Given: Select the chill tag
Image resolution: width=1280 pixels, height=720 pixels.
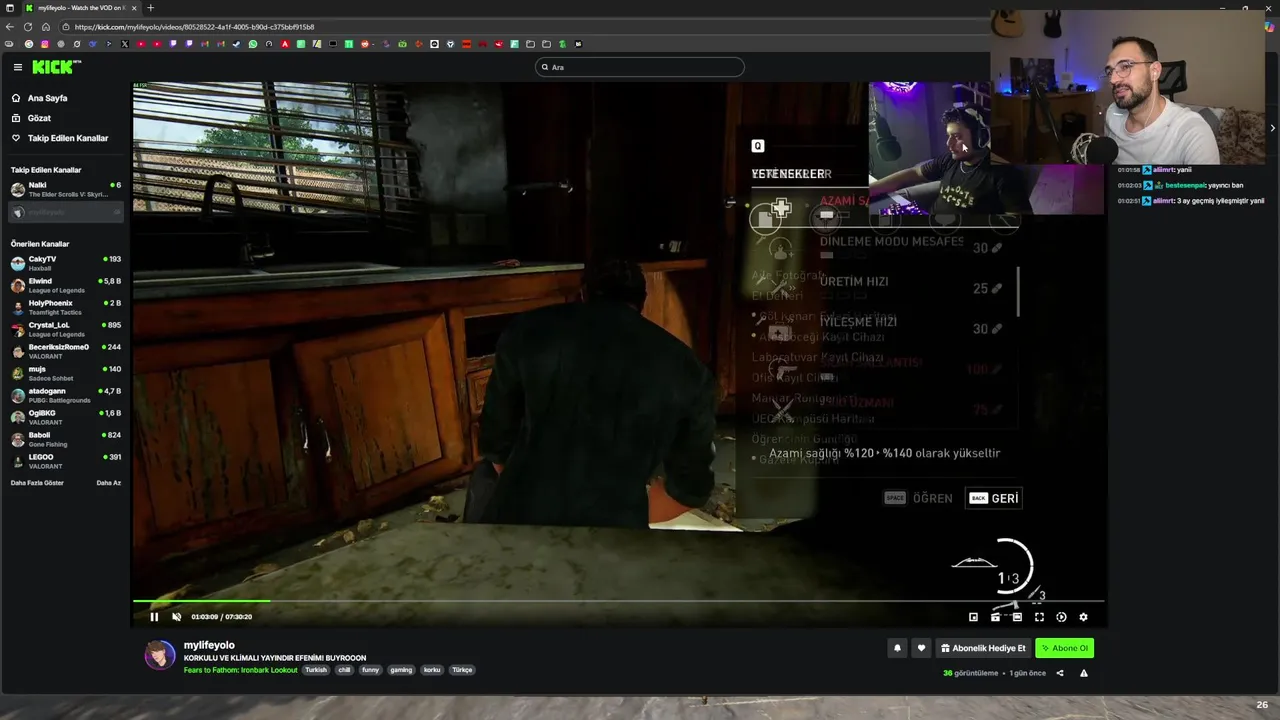Looking at the screenshot, I should (344, 670).
